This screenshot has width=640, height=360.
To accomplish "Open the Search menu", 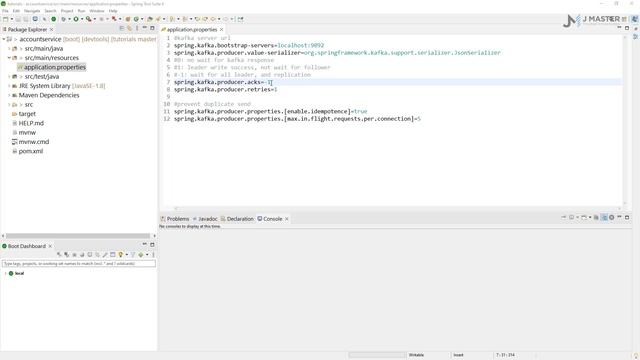I will tap(50, 11).
